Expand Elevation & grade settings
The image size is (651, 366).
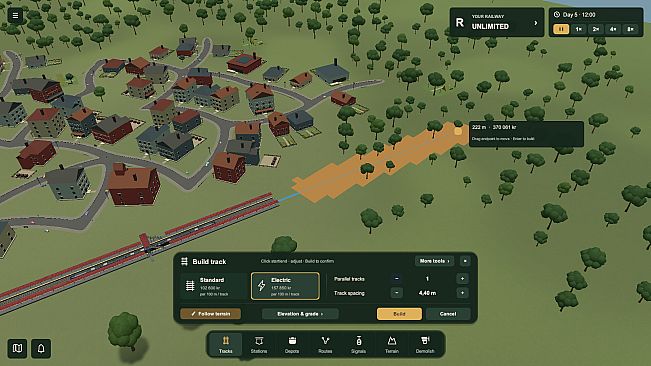tap(300, 314)
